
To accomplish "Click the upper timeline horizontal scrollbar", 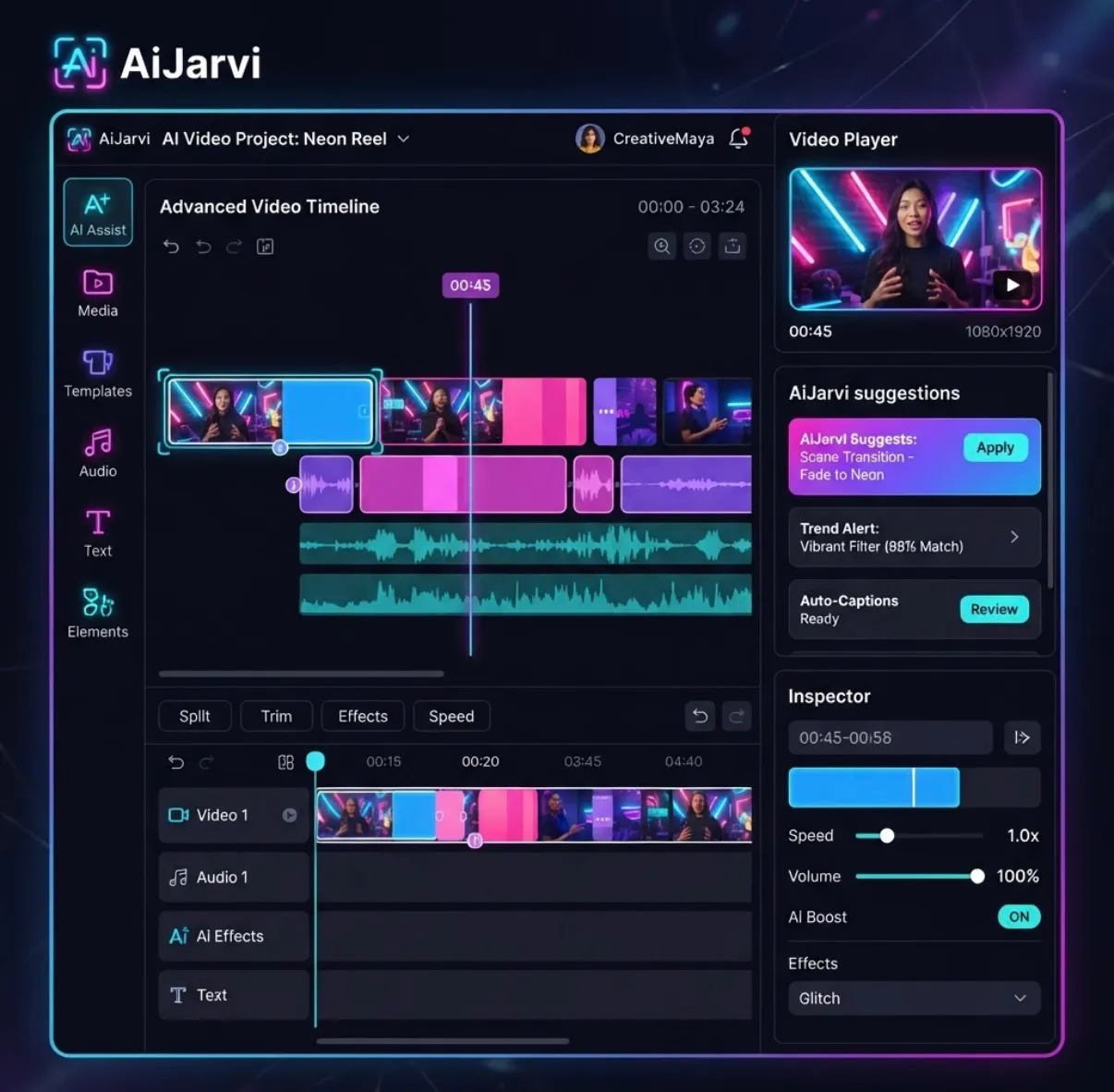I will (x=301, y=673).
